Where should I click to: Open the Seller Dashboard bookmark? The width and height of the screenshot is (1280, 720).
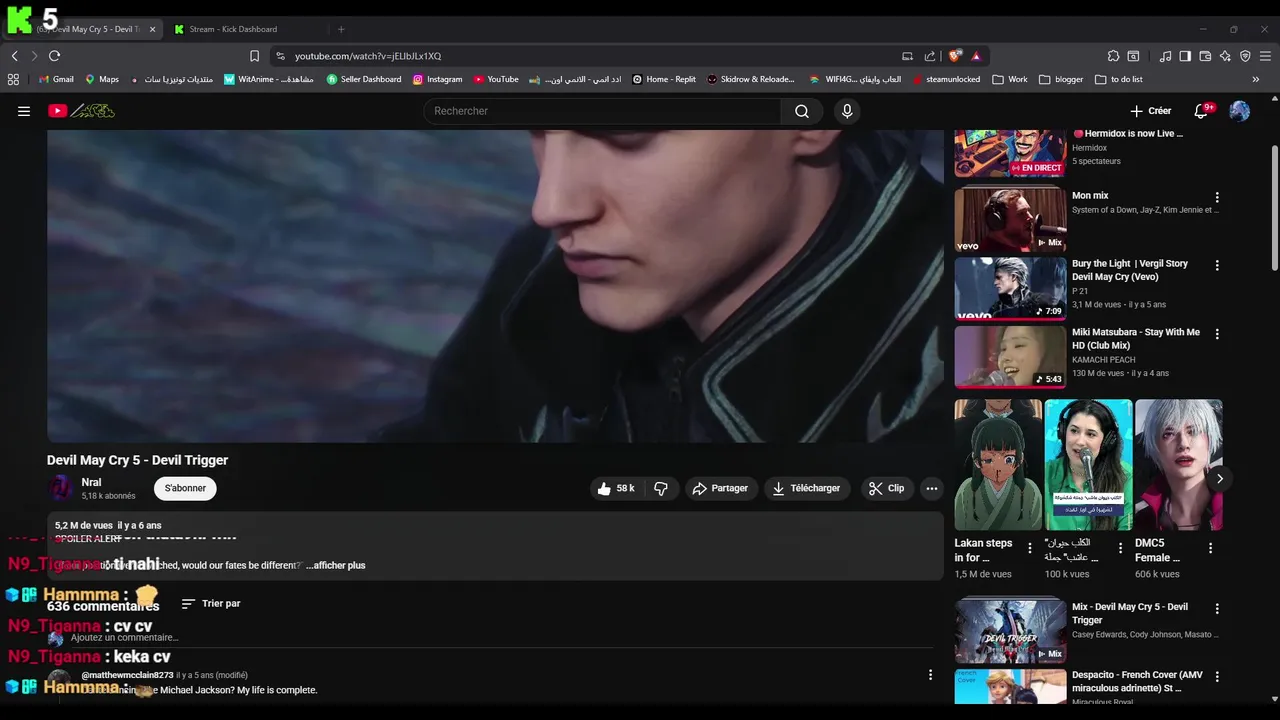tap(364, 79)
